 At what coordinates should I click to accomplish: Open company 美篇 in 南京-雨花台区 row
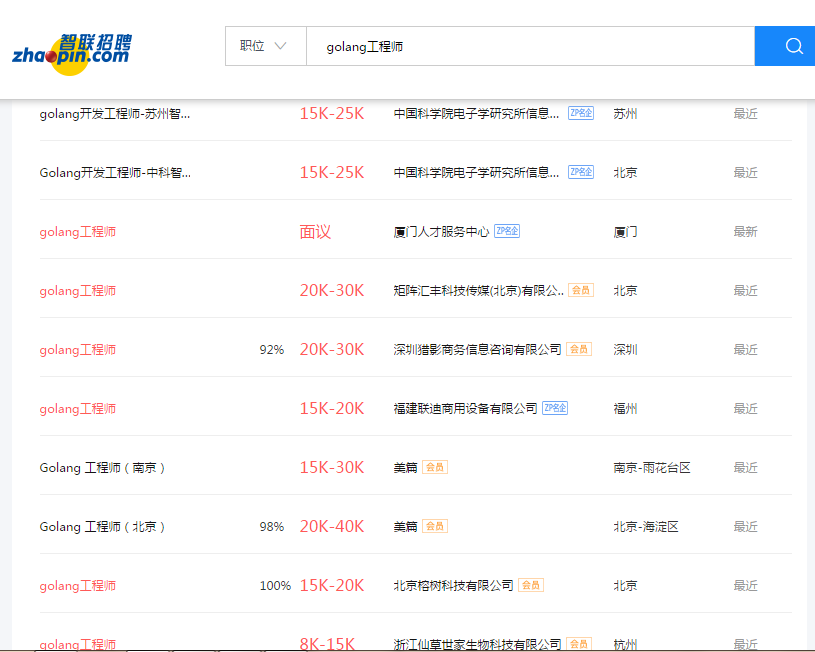[x=405, y=468]
